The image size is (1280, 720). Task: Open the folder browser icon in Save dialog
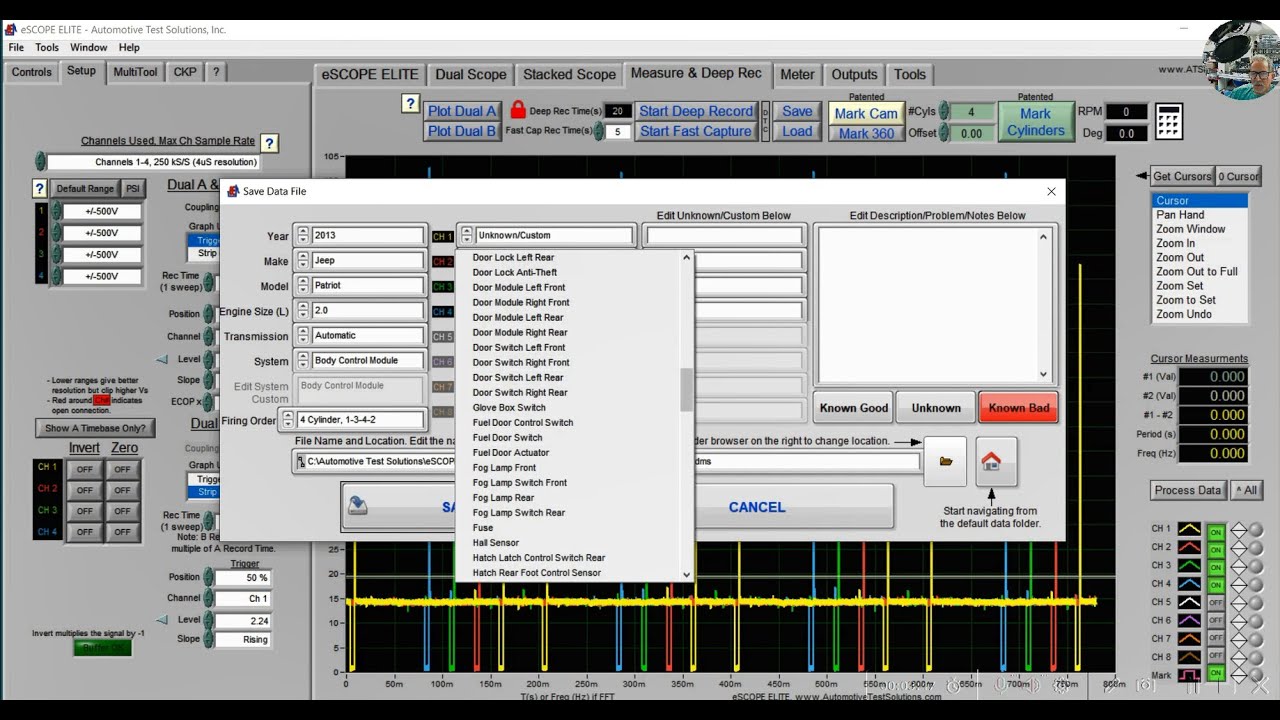tap(946, 461)
